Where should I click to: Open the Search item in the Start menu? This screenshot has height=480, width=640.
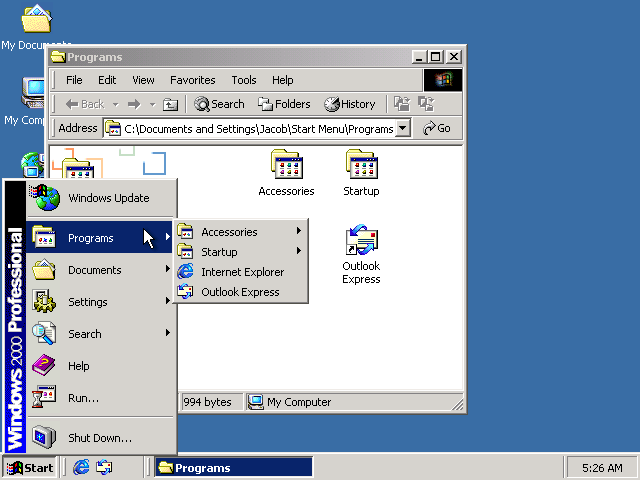(x=102, y=333)
